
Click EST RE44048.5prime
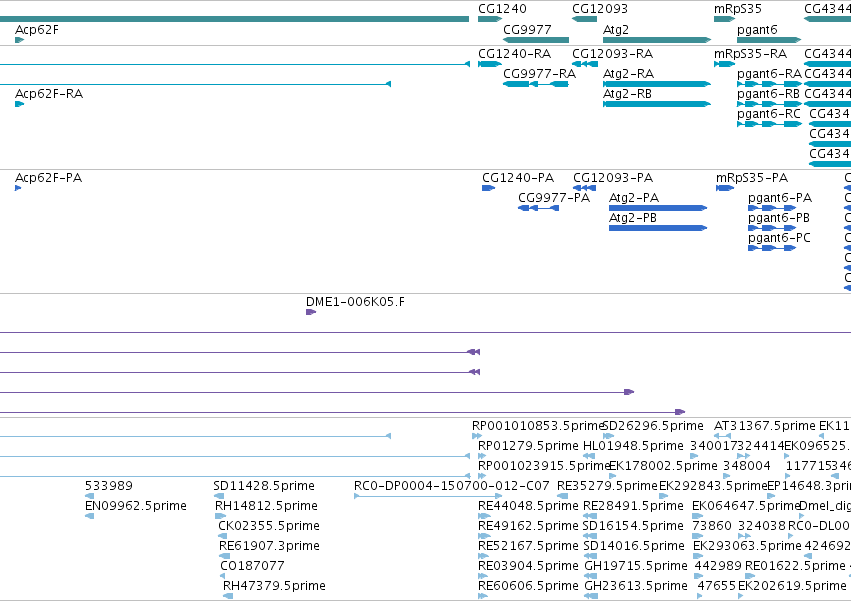(528, 506)
